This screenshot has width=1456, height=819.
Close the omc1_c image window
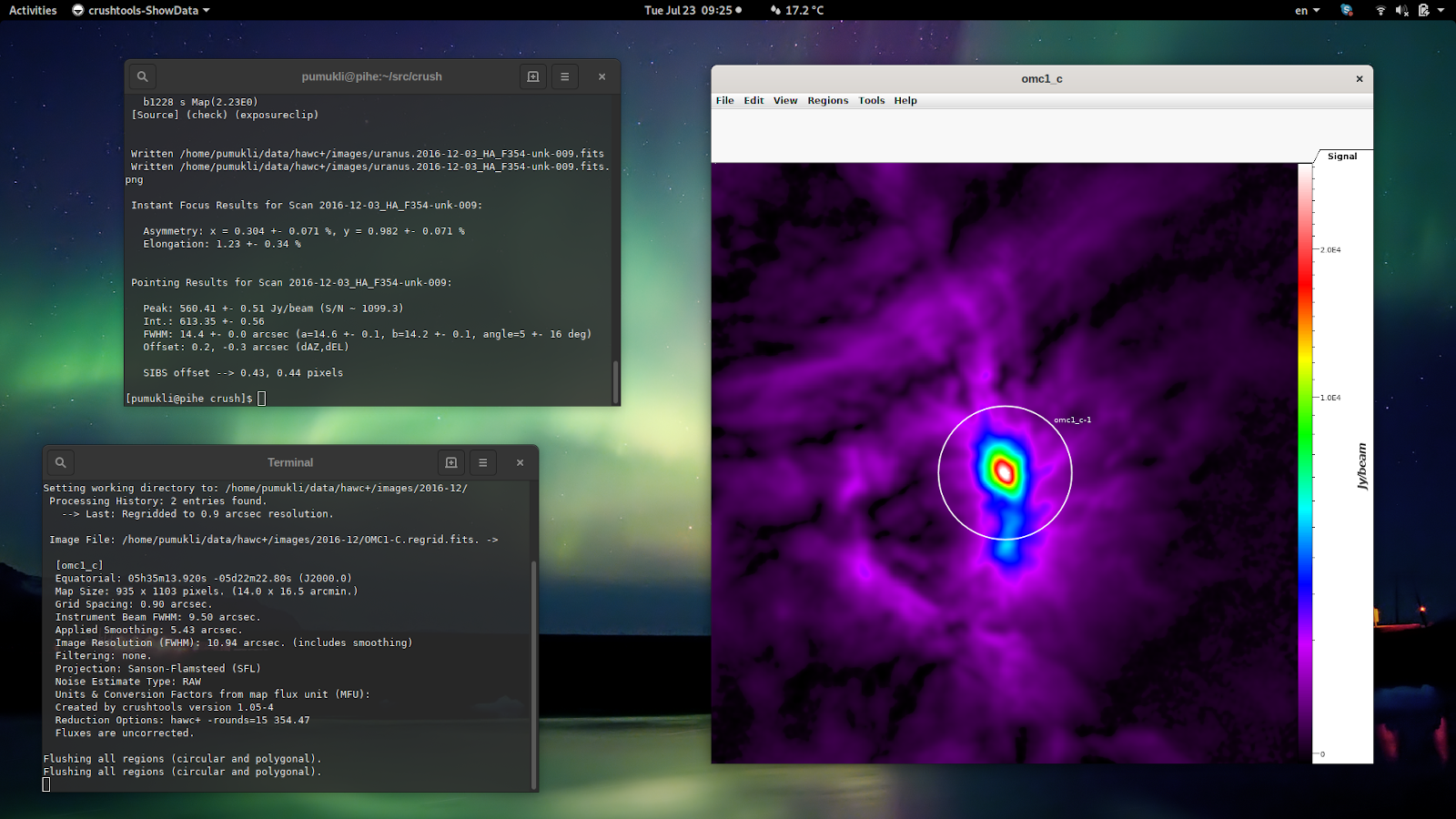click(x=1360, y=79)
